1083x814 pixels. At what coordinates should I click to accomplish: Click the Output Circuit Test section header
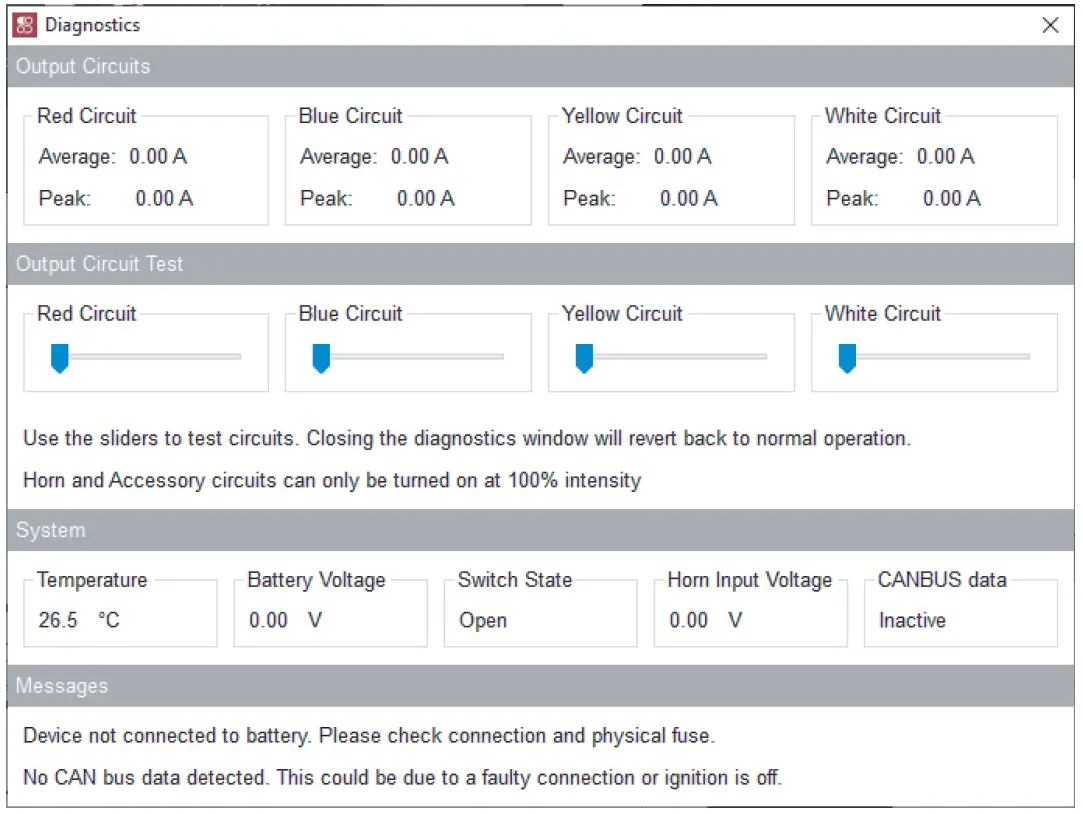97,264
